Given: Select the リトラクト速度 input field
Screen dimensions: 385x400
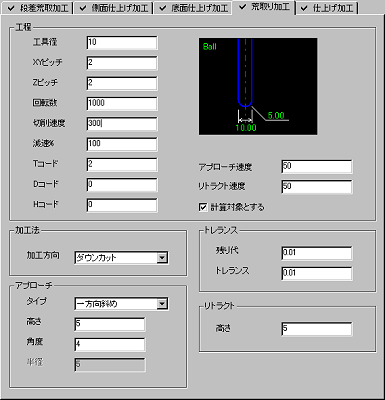Looking at the screenshot, I should click(x=317, y=187).
